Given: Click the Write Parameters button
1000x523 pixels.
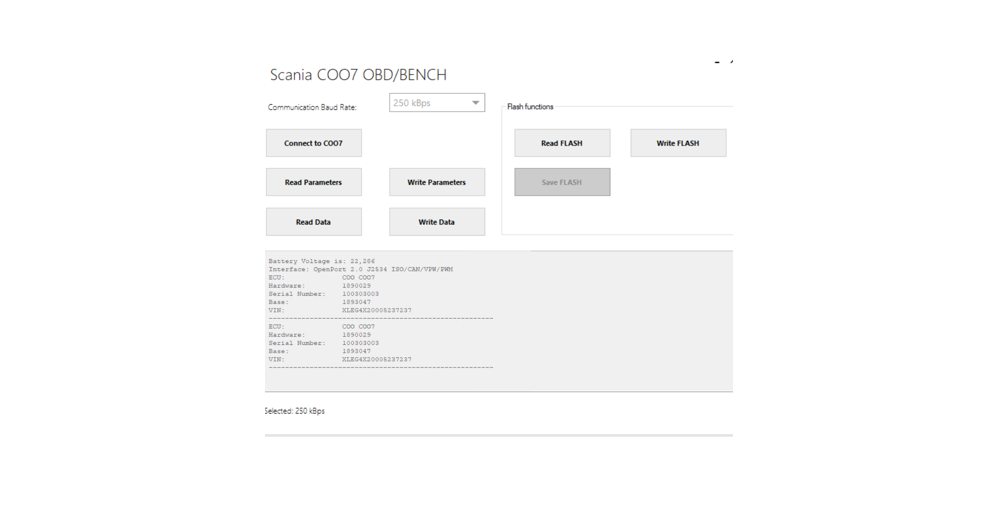Looking at the screenshot, I should (437, 182).
